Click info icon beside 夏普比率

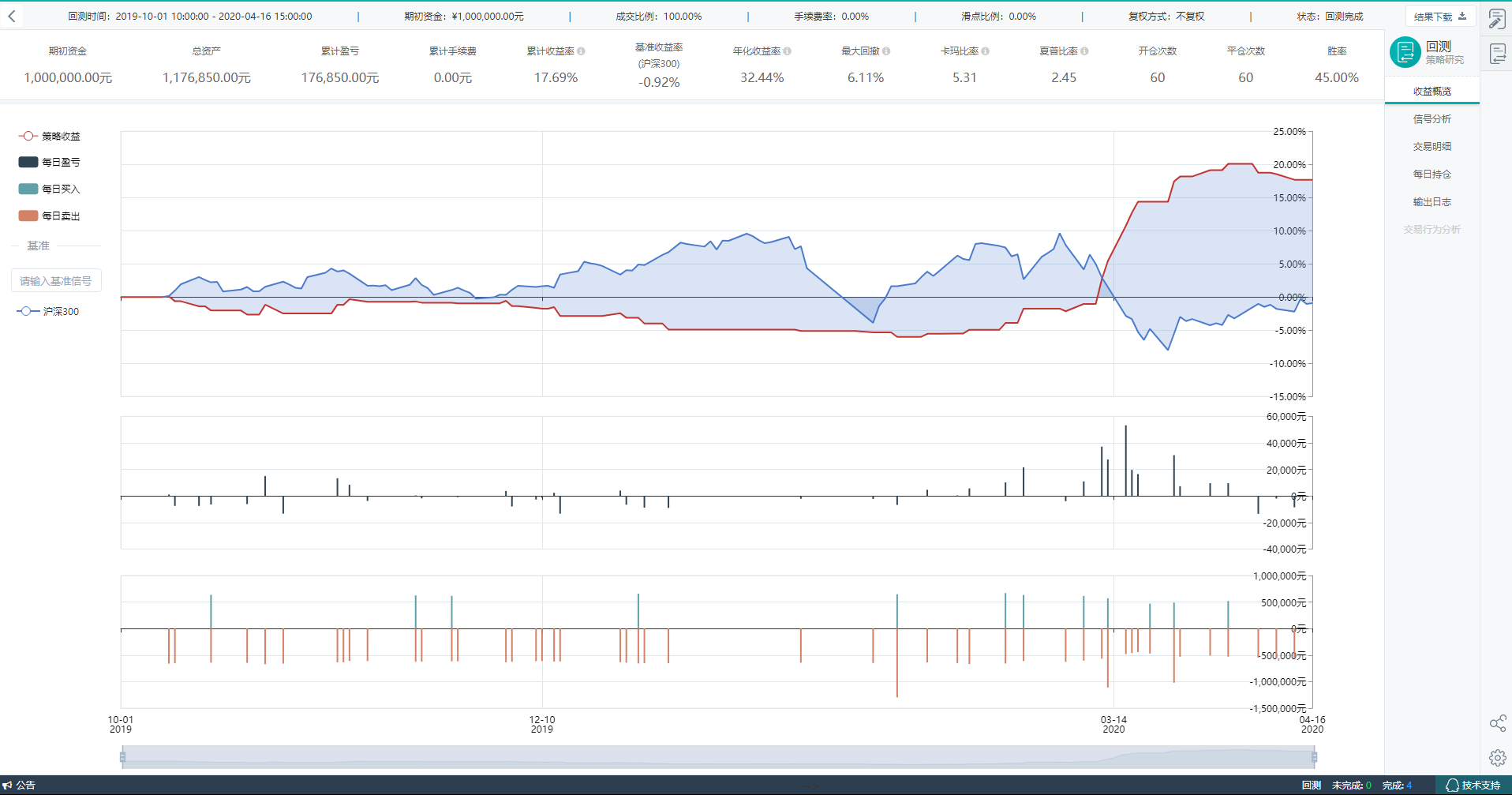(x=1084, y=51)
